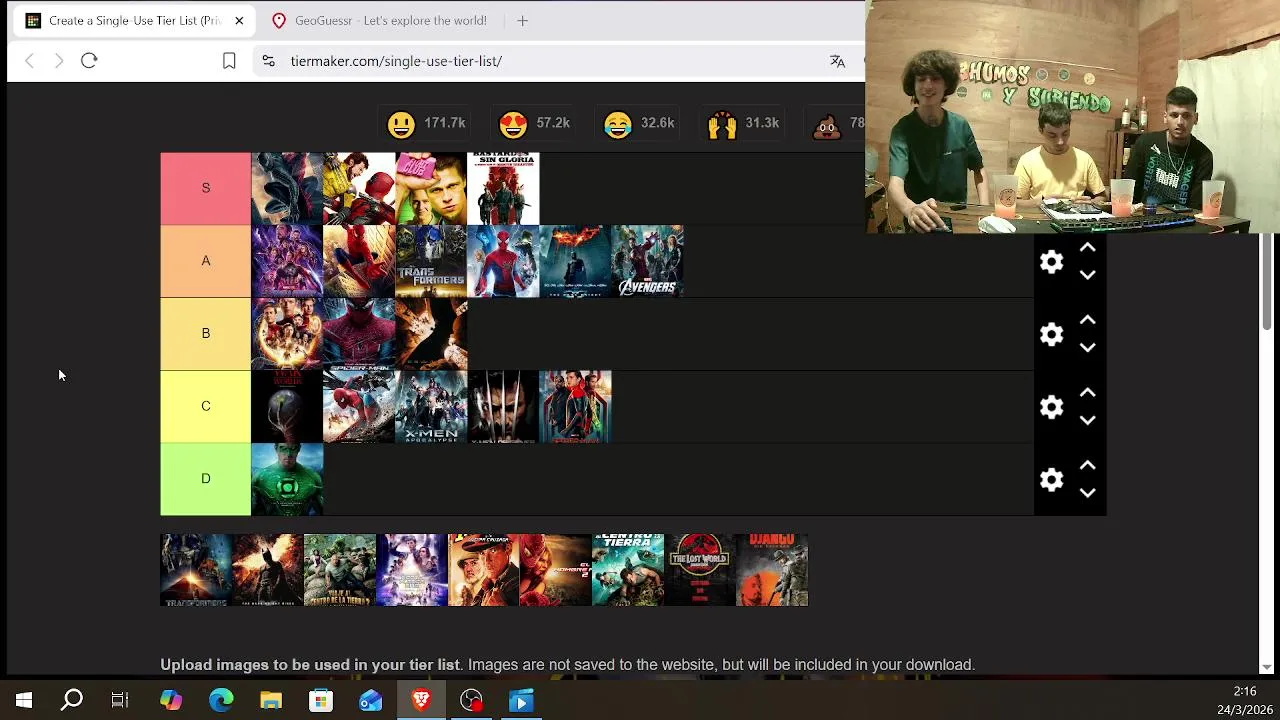Move tier A row down with arrow
Viewport: 1280px width, 720px height.
point(1087,275)
